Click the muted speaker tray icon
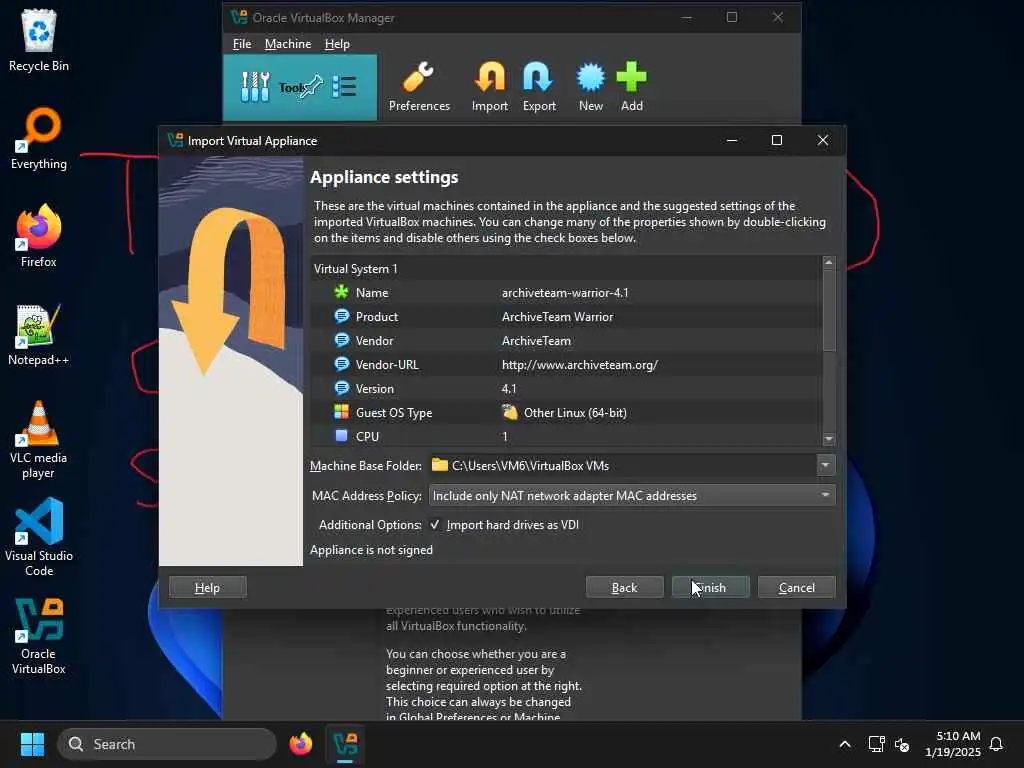The width and height of the screenshot is (1024, 768). [x=902, y=744]
